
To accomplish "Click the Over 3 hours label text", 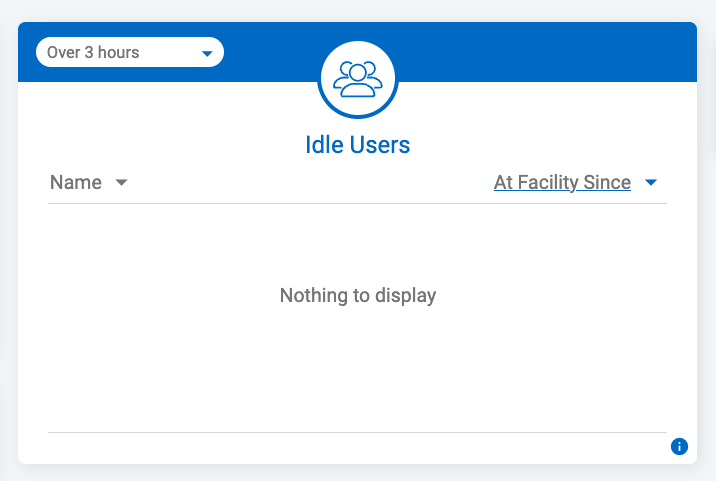I will pos(93,53).
